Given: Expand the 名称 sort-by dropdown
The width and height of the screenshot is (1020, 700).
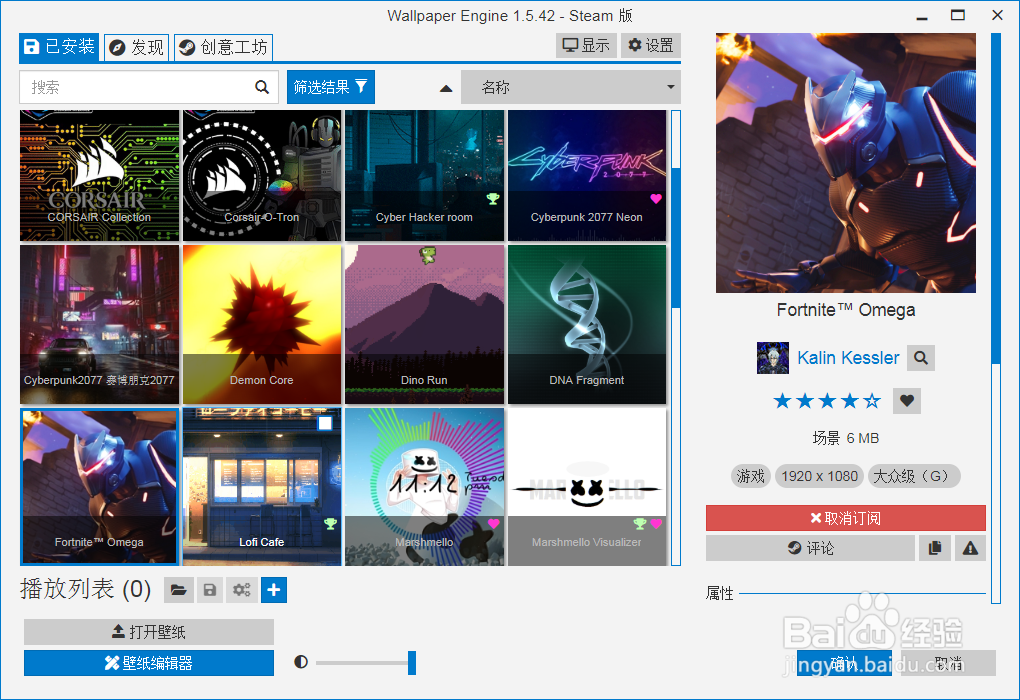Looking at the screenshot, I should [x=570, y=87].
